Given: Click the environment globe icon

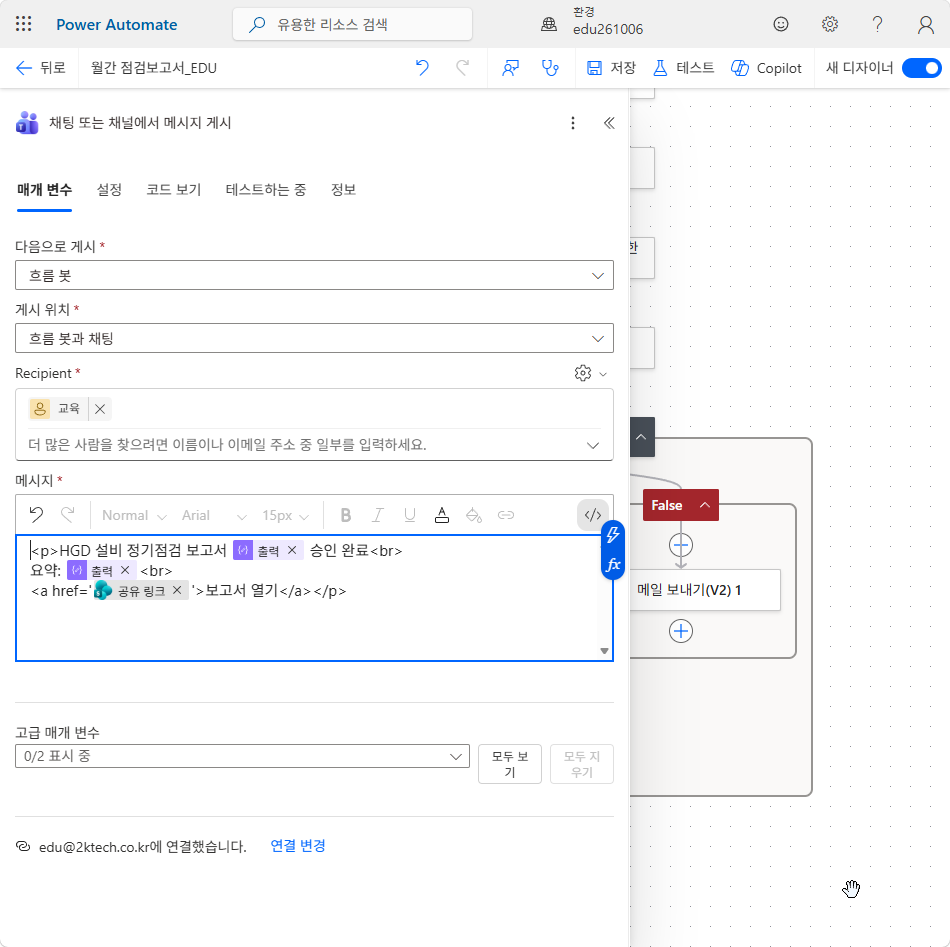Looking at the screenshot, I should click(549, 24).
